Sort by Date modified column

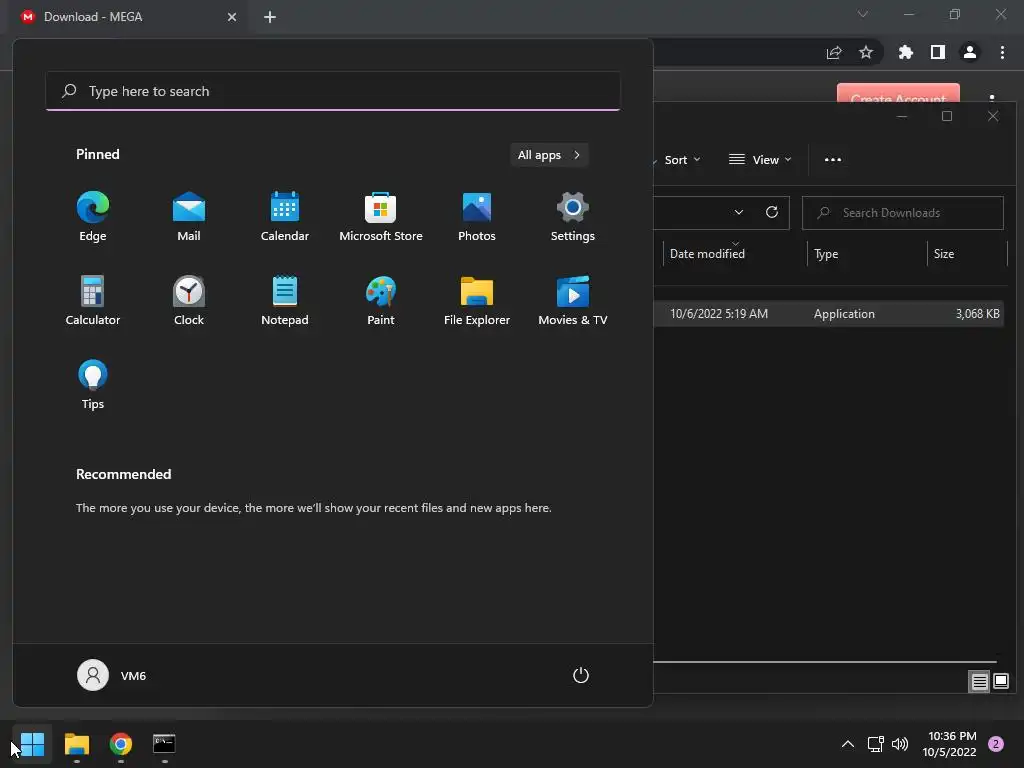(x=734, y=253)
